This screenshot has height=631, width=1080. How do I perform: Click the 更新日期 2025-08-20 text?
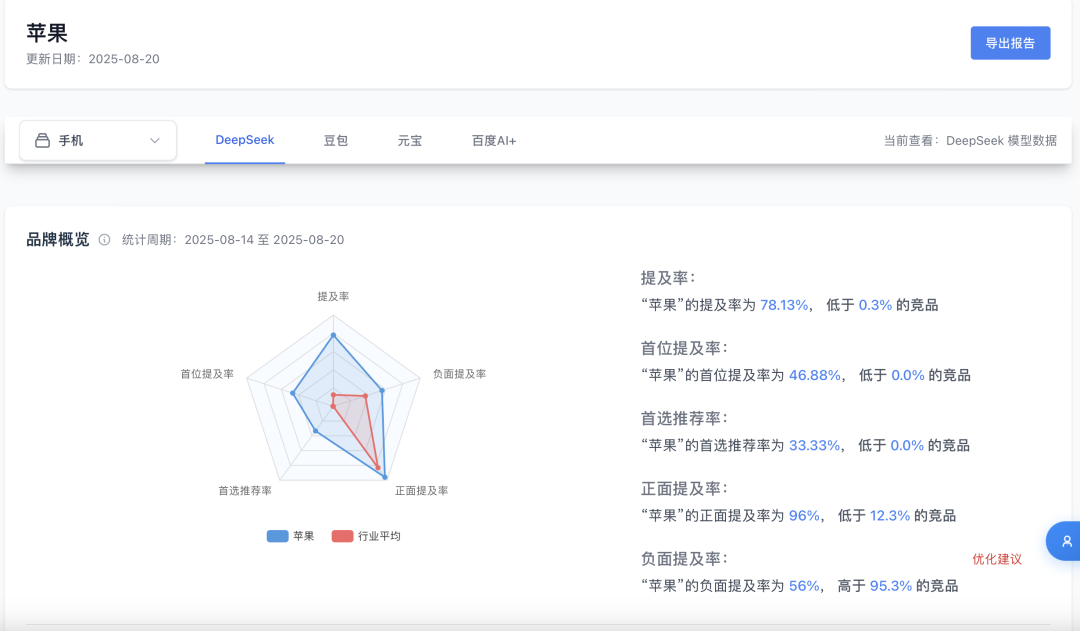click(93, 59)
